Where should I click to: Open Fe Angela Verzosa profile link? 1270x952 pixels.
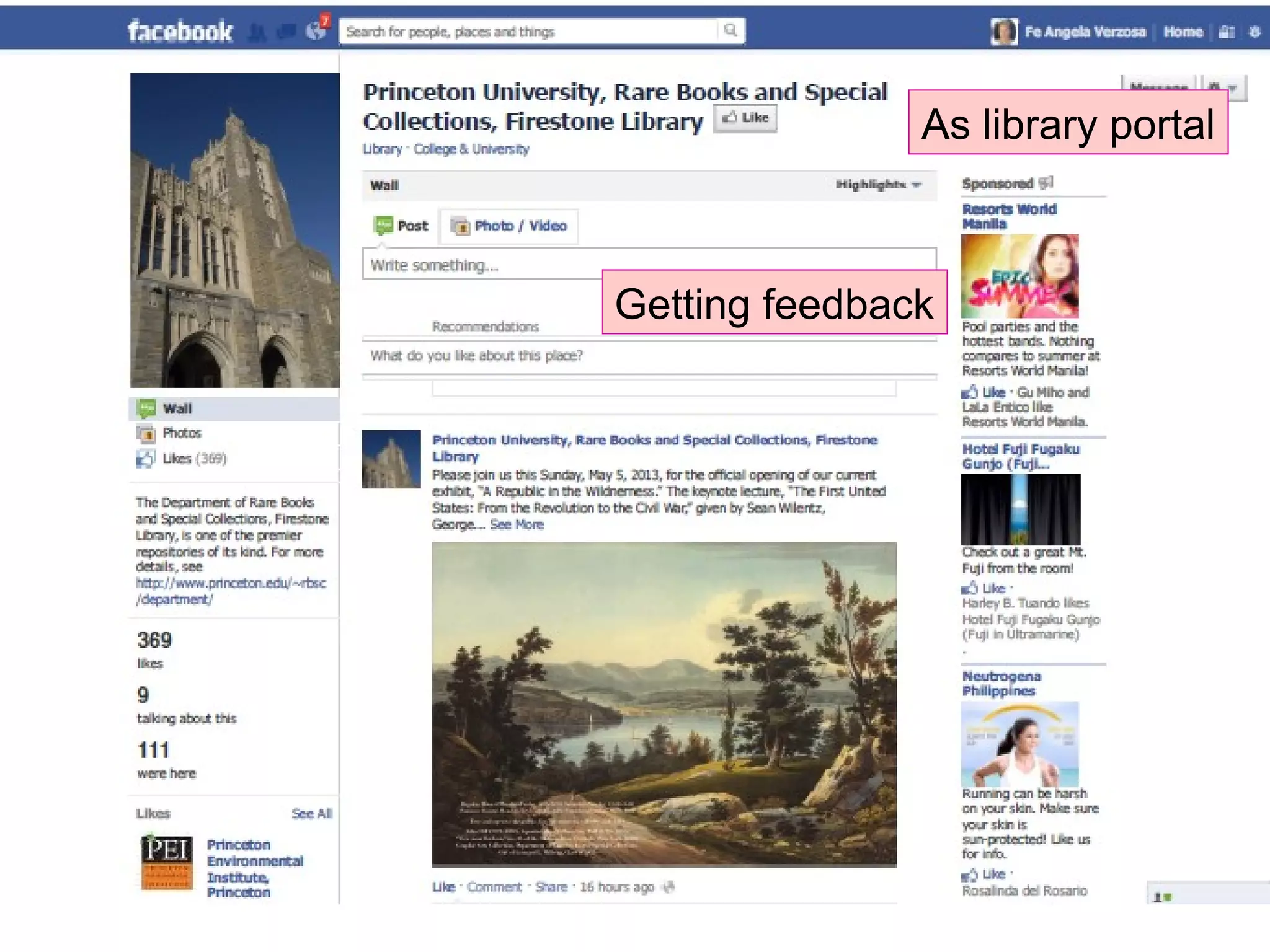click(x=1085, y=32)
